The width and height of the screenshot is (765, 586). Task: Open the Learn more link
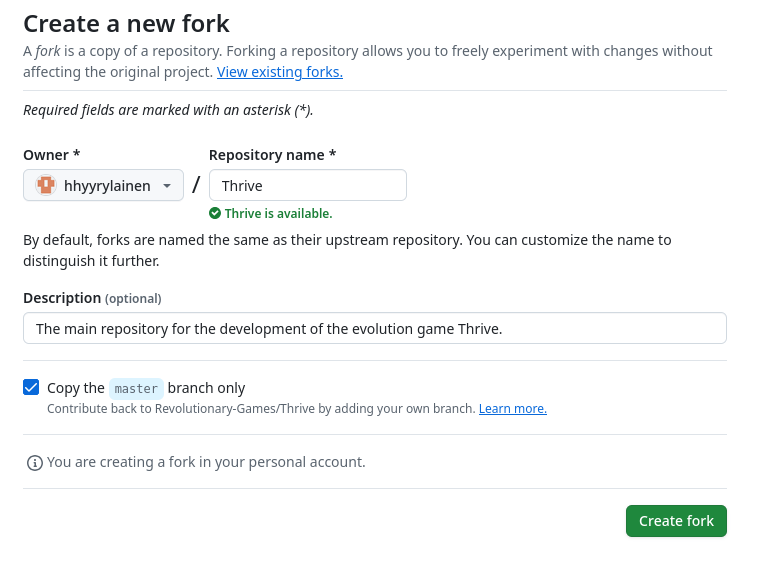(513, 408)
